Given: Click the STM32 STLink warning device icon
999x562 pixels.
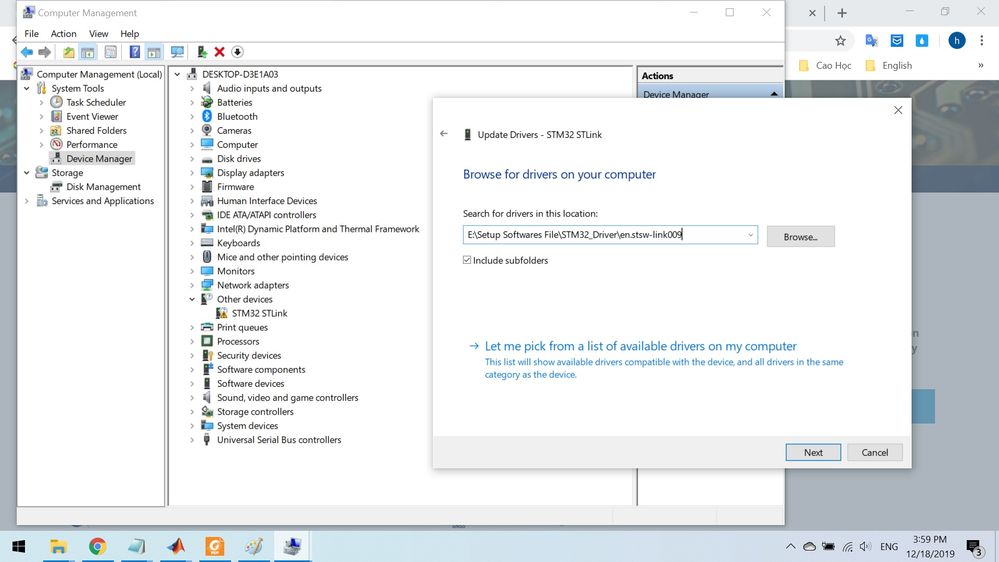Looking at the screenshot, I should (222, 313).
